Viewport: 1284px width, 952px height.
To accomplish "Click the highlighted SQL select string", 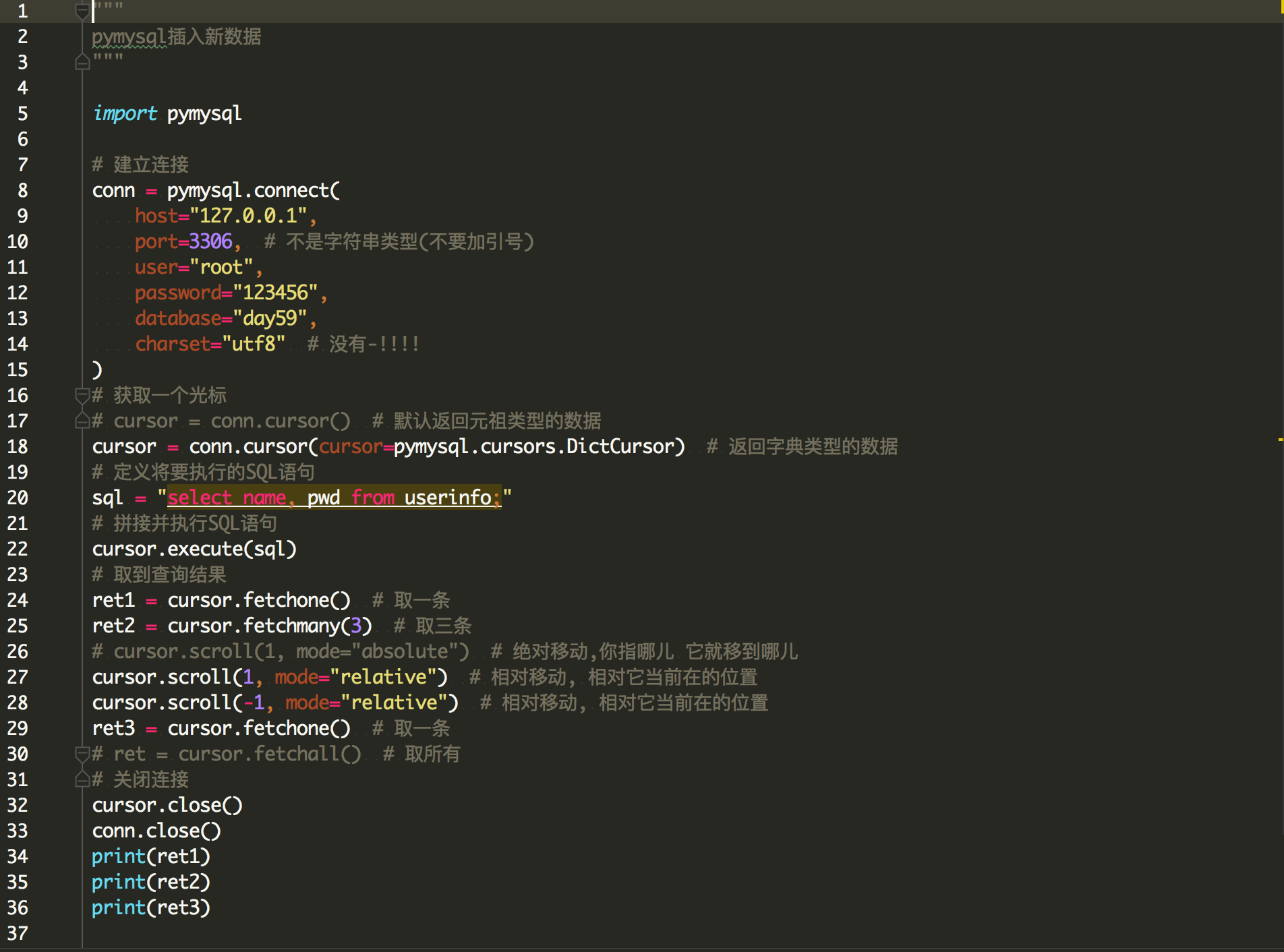I will click(x=334, y=498).
